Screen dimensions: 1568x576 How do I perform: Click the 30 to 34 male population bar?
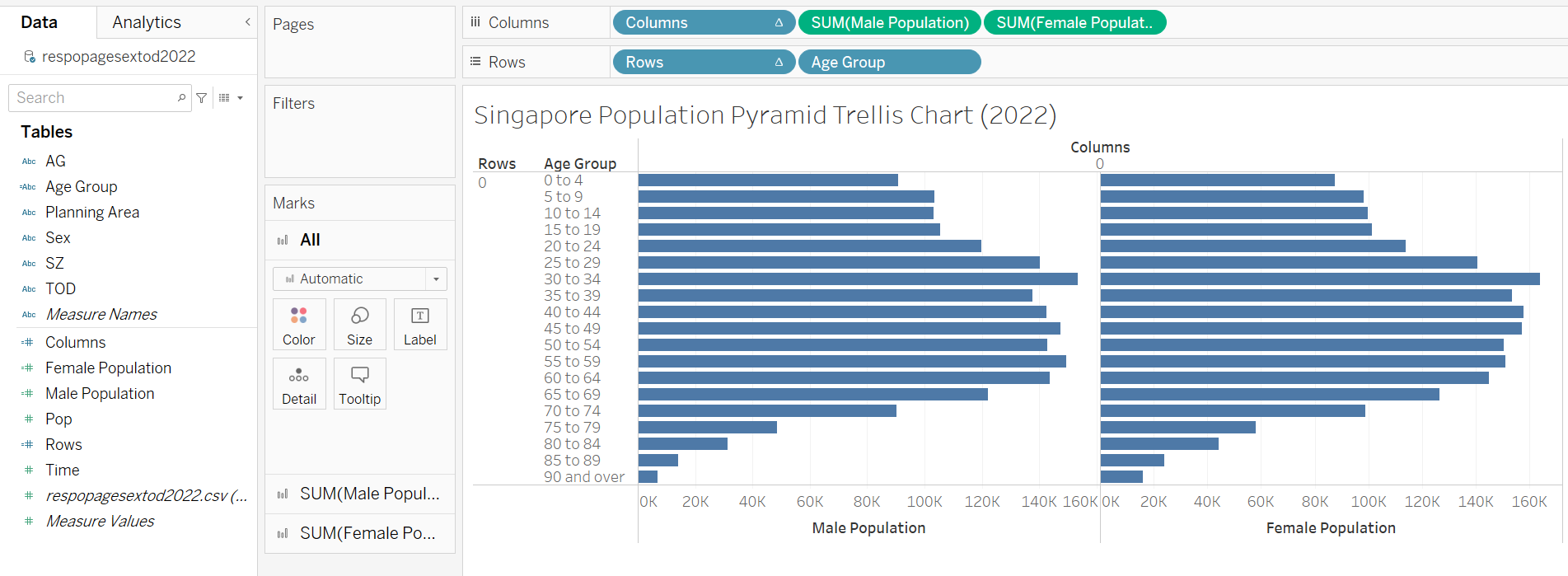[857, 279]
